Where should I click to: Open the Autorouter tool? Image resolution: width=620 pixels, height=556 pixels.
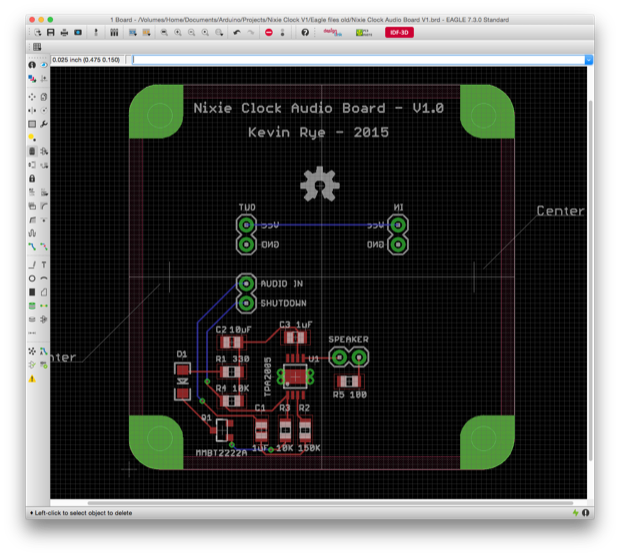44,351
